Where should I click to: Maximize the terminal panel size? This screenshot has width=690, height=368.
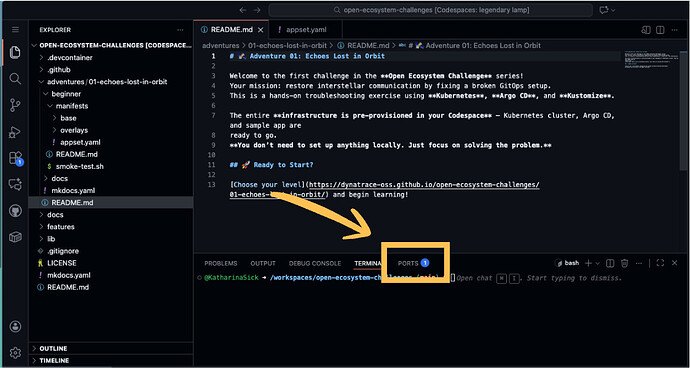click(660, 263)
